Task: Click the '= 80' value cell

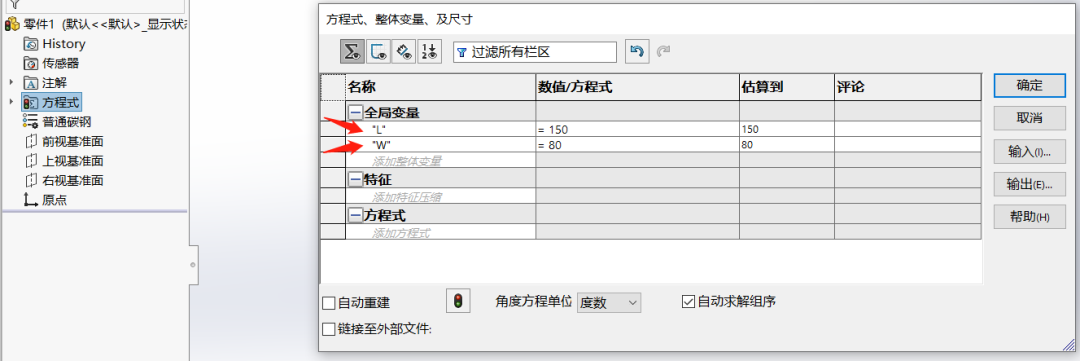Action: pos(638,145)
